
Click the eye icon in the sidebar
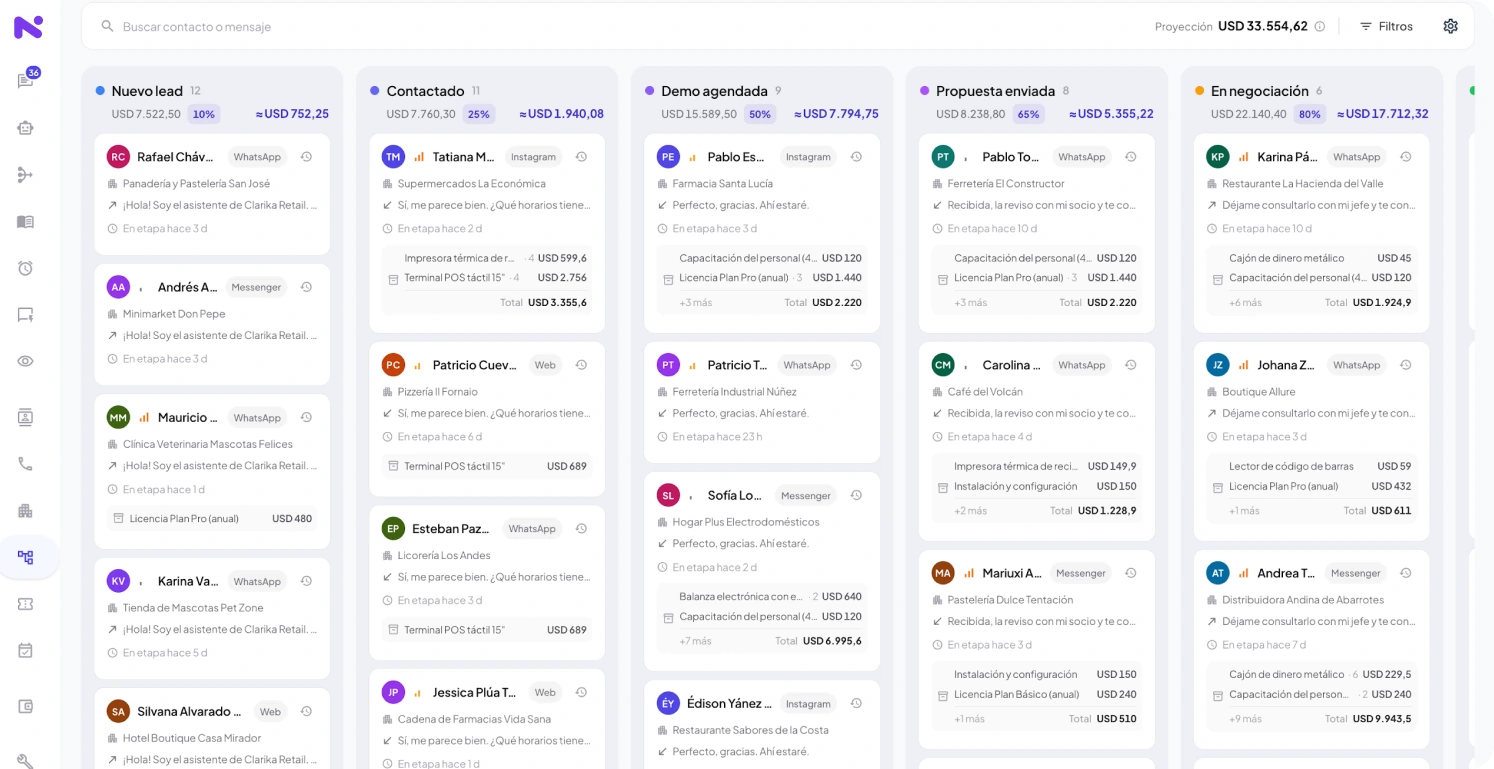(26, 361)
